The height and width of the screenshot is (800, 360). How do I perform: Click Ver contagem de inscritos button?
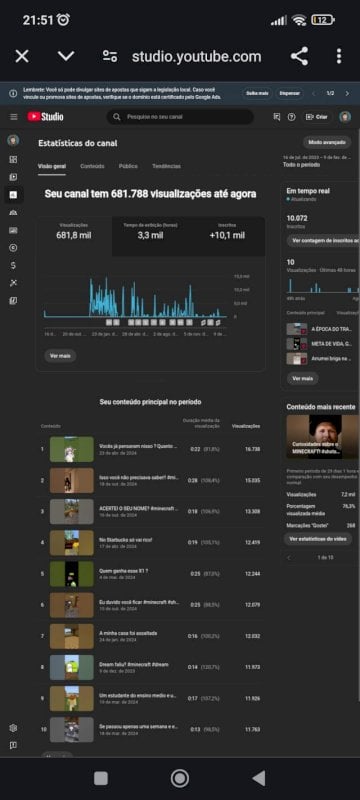click(323, 240)
